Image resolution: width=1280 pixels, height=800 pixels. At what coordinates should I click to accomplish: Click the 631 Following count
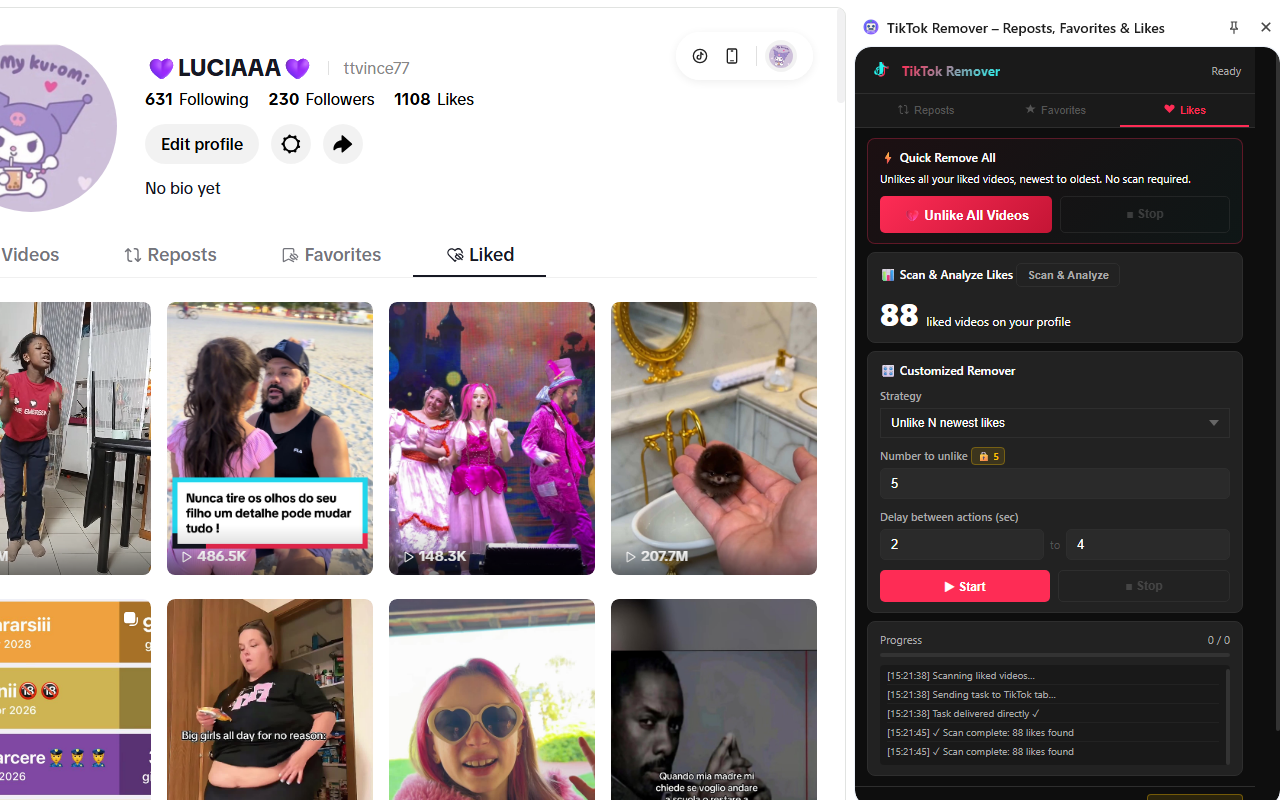point(197,99)
